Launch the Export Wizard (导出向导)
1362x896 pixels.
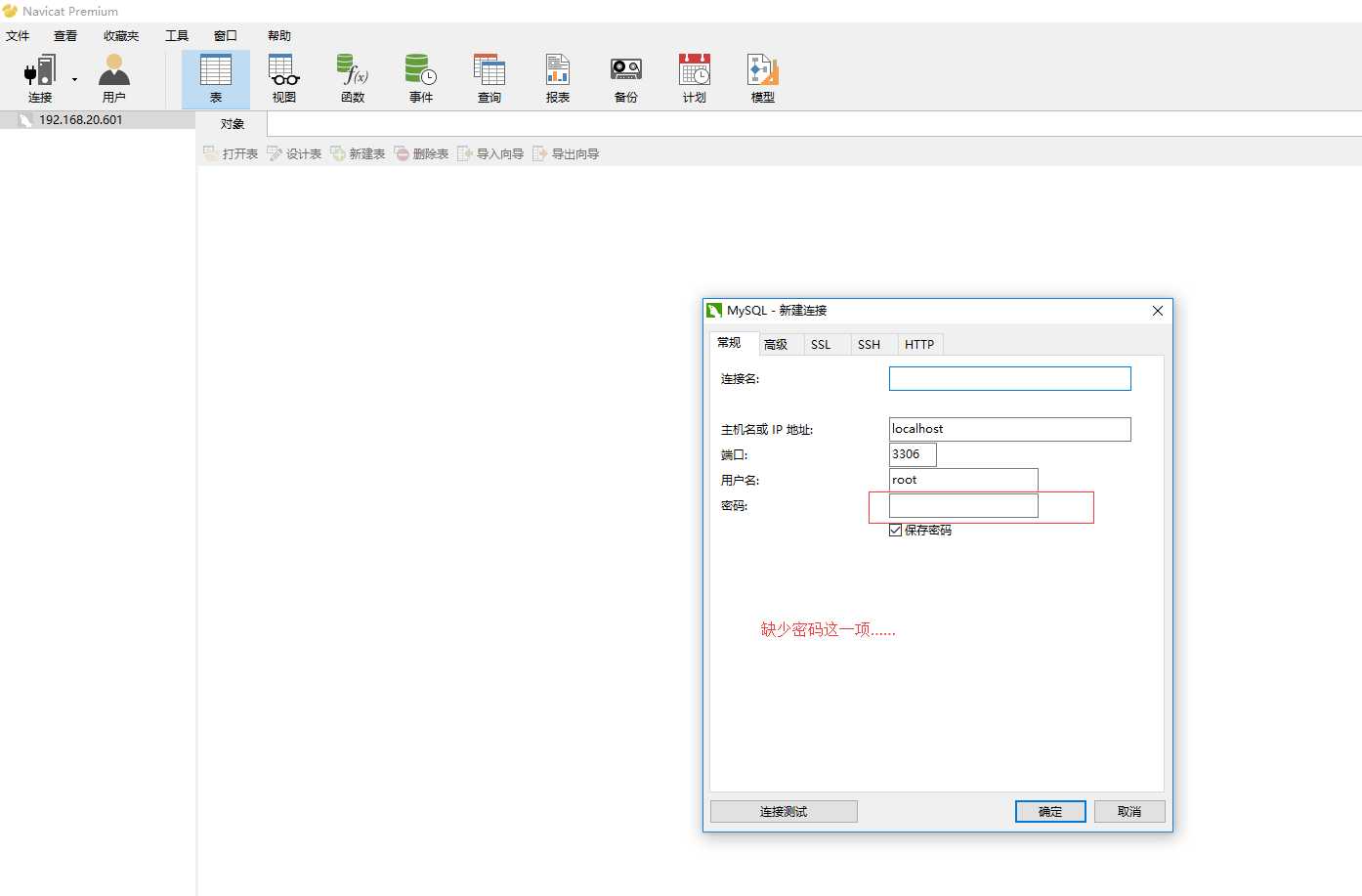click(x=566, y=154)
